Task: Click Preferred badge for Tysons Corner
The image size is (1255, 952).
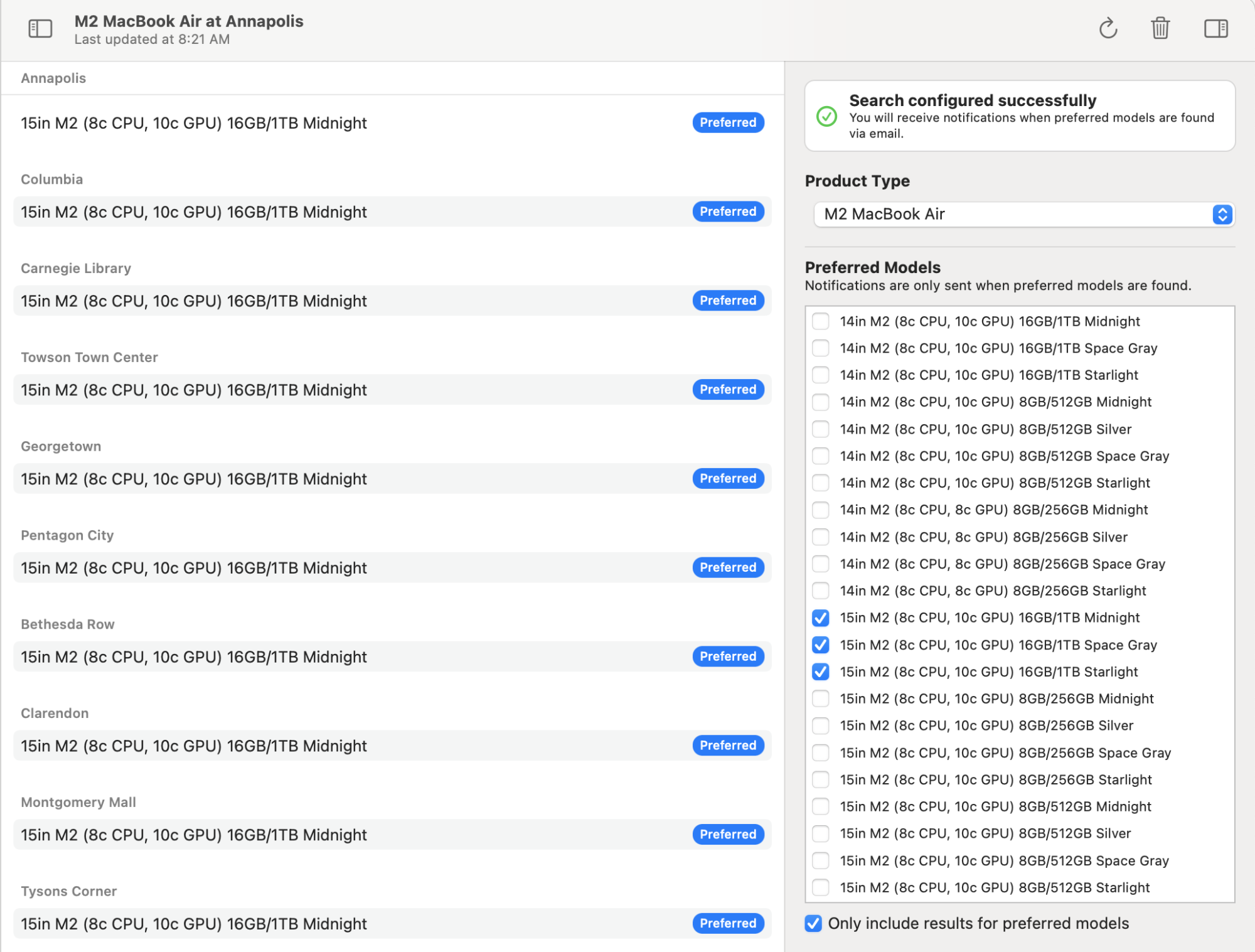Action: (728, 923)
